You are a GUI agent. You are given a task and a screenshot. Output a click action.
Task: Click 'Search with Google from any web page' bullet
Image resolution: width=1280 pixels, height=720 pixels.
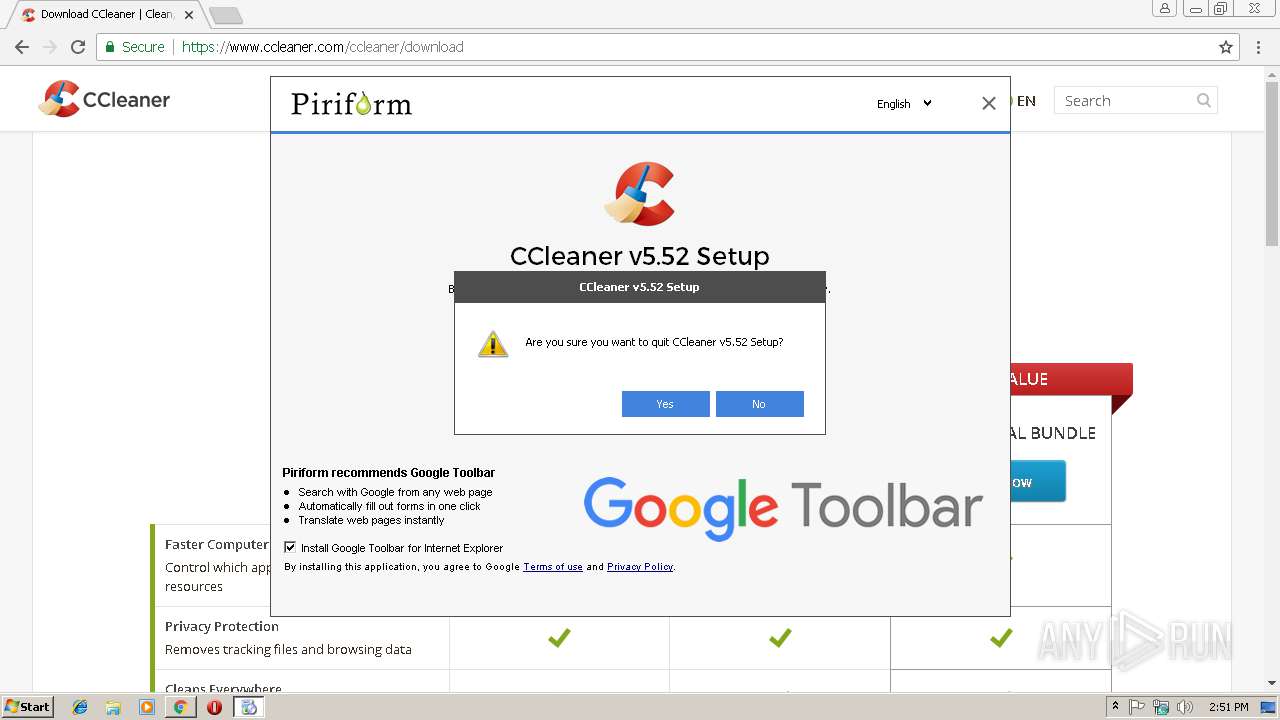click(395, 492)
